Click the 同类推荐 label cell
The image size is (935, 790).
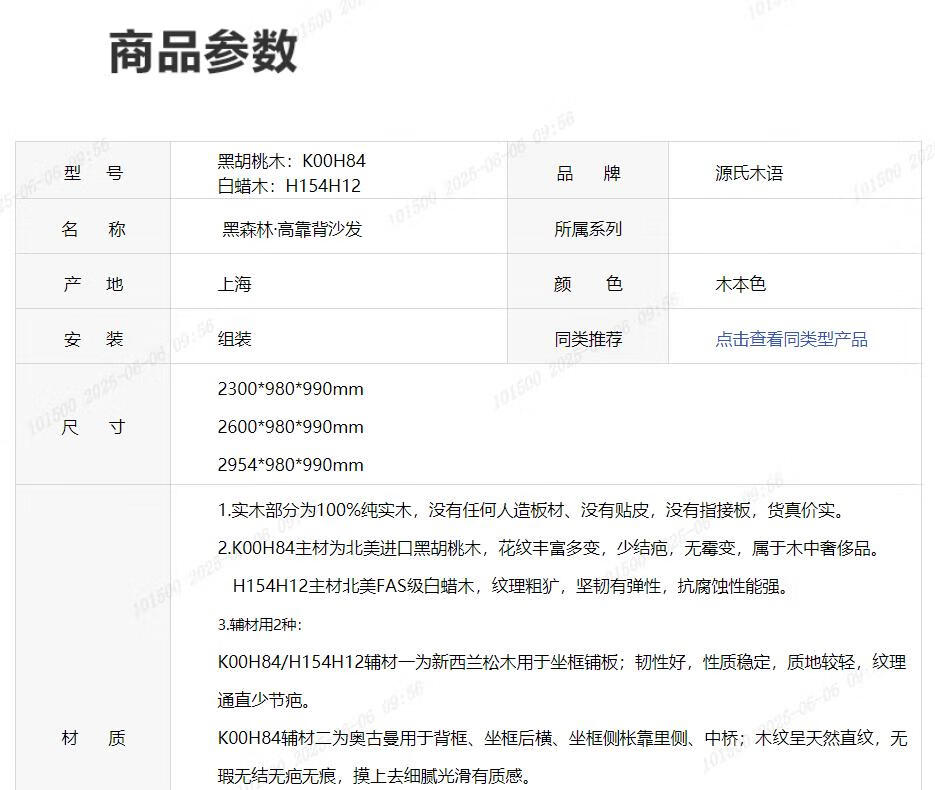588,339
